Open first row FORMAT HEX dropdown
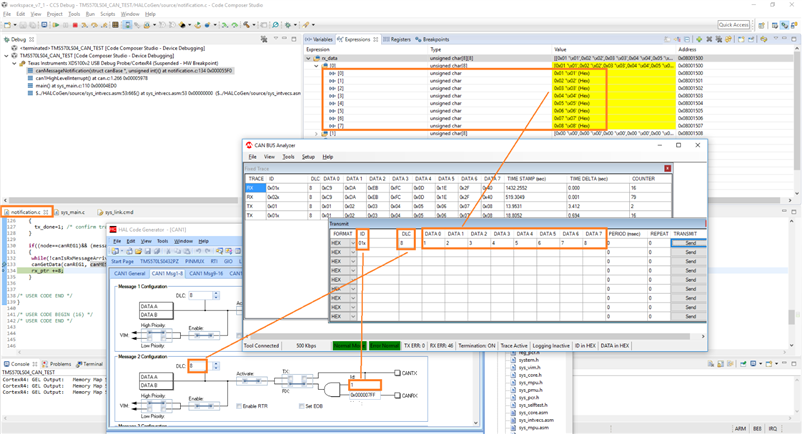The height and width of the screenshot is (434, 802). click(353, 243)
